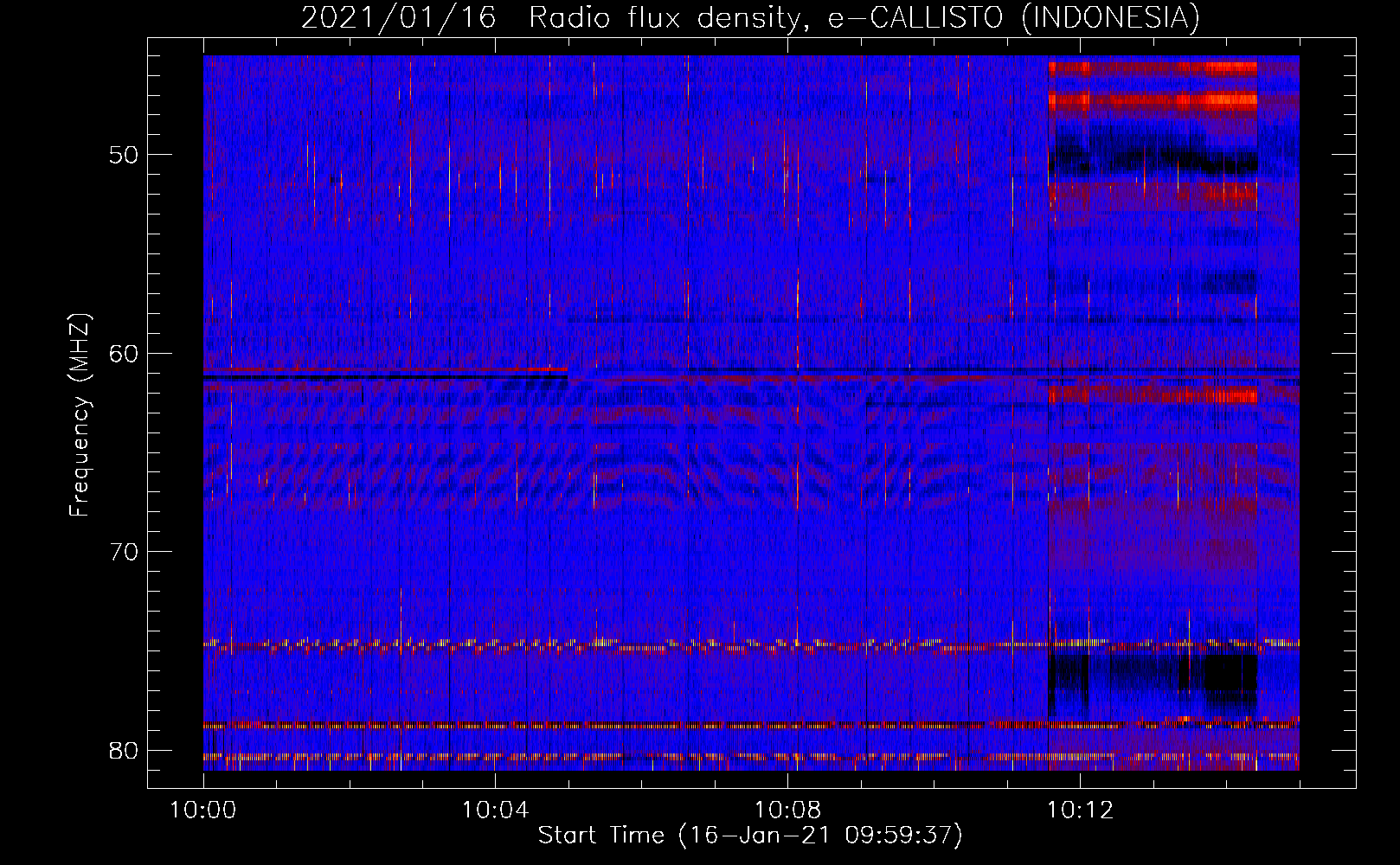Click the plot title "2021/01/16 Radio flux density, e-CALLISTO (INDONESIA)"
The height and width of the screenshot is (865, 1400).
point(750,18)
